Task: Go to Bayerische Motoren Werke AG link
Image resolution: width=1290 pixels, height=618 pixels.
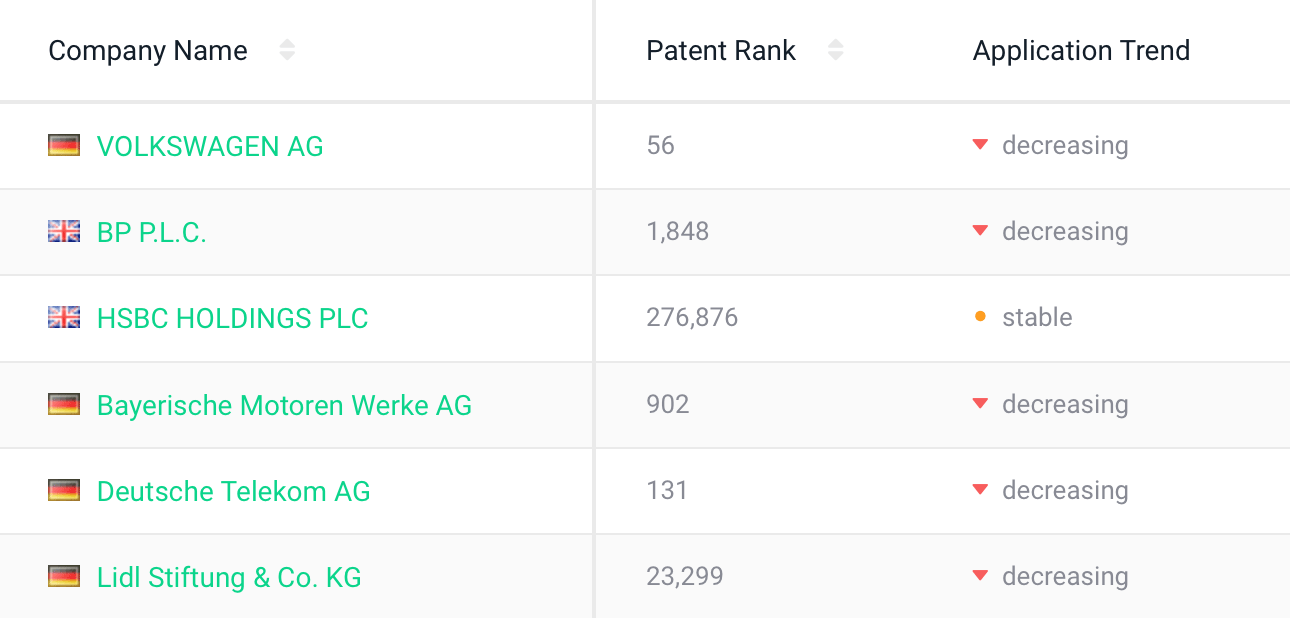Action: point(284,405)
